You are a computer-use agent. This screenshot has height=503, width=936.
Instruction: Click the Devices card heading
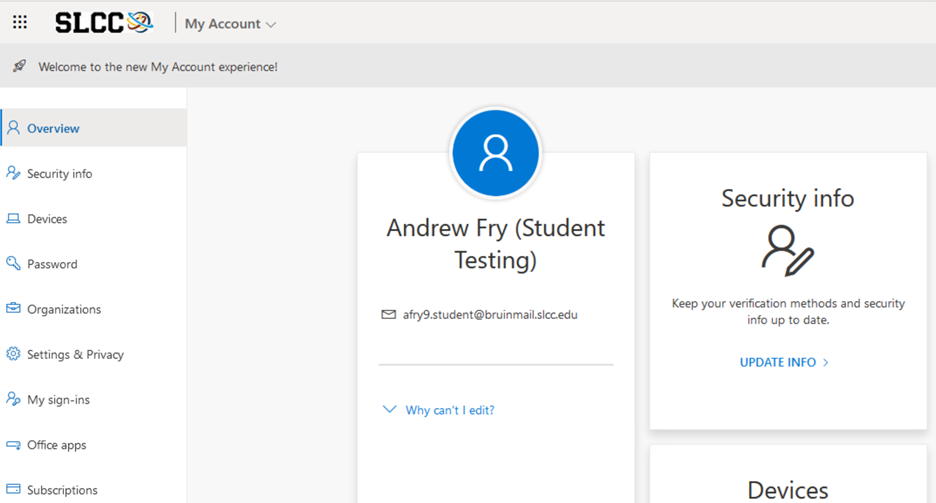pos(788,490)
